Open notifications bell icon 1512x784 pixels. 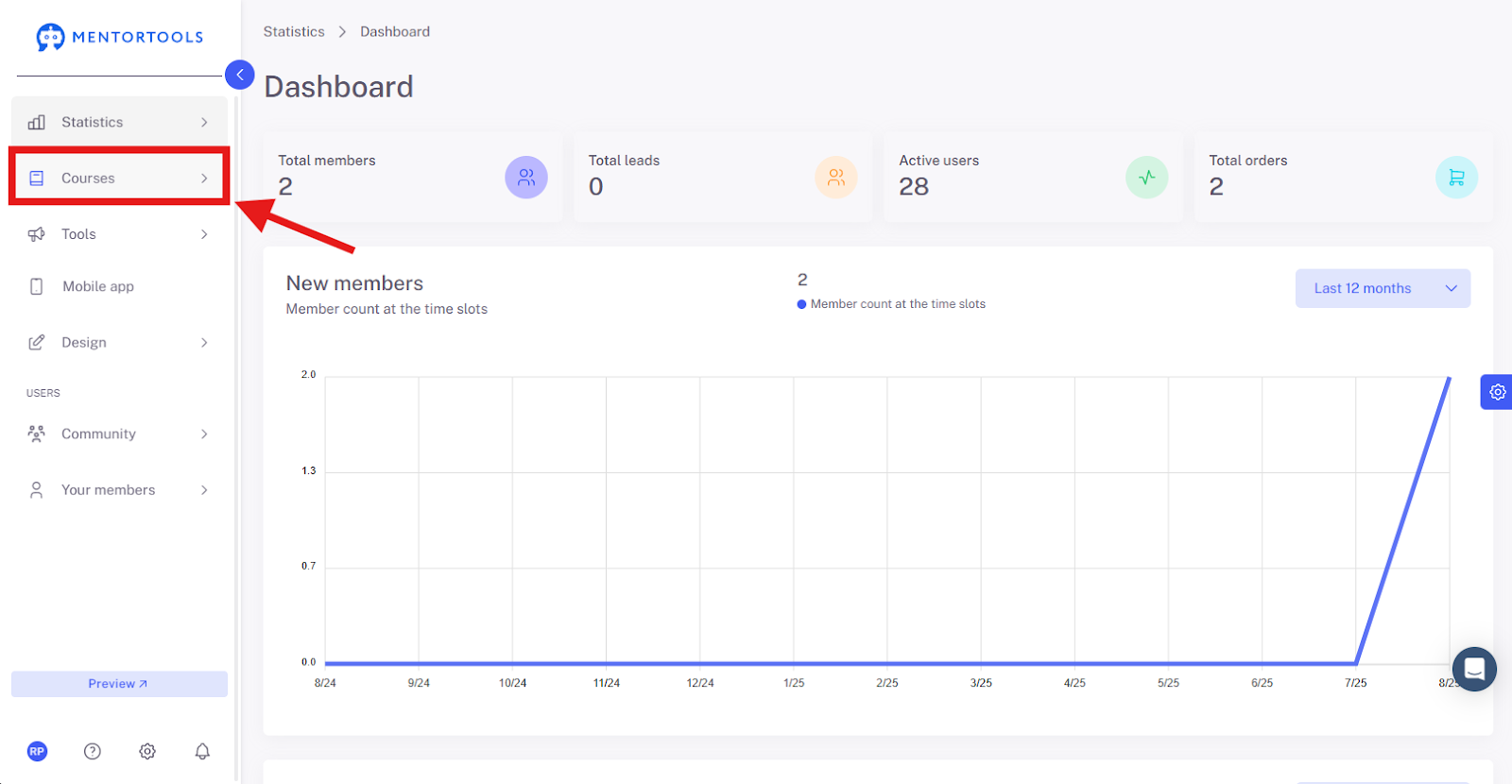tap(202, 751)
